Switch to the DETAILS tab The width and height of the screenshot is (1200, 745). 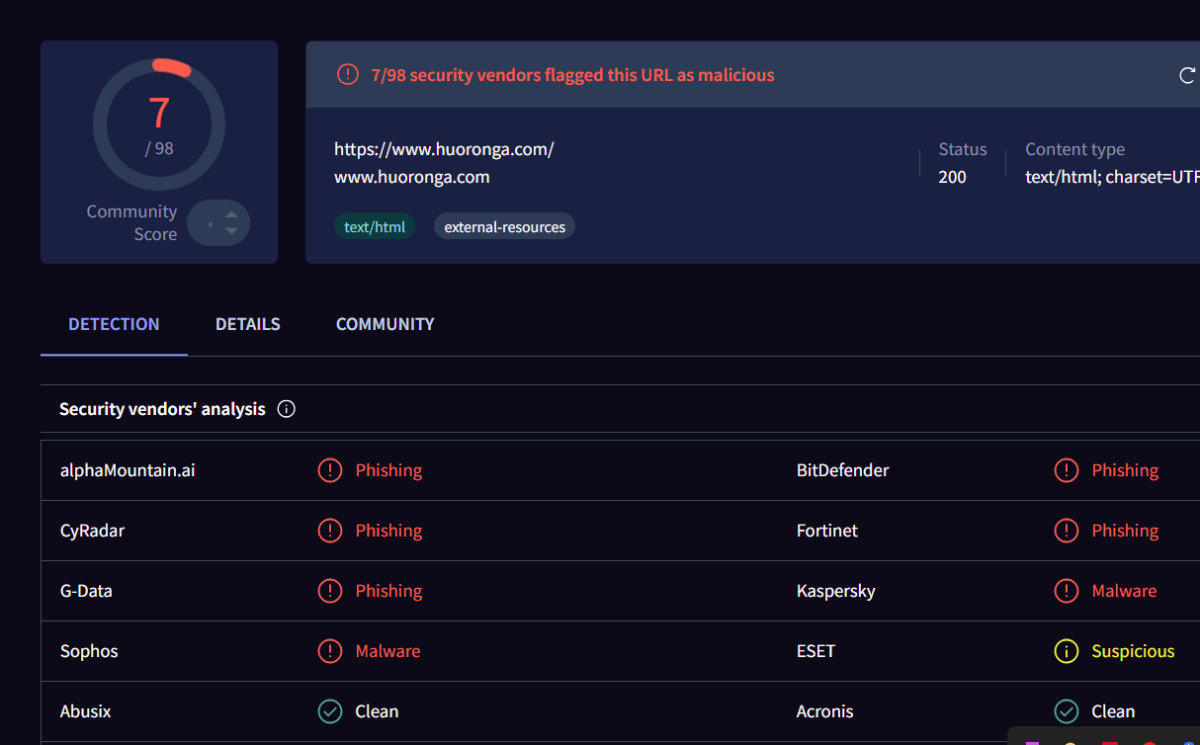point(247,324)
